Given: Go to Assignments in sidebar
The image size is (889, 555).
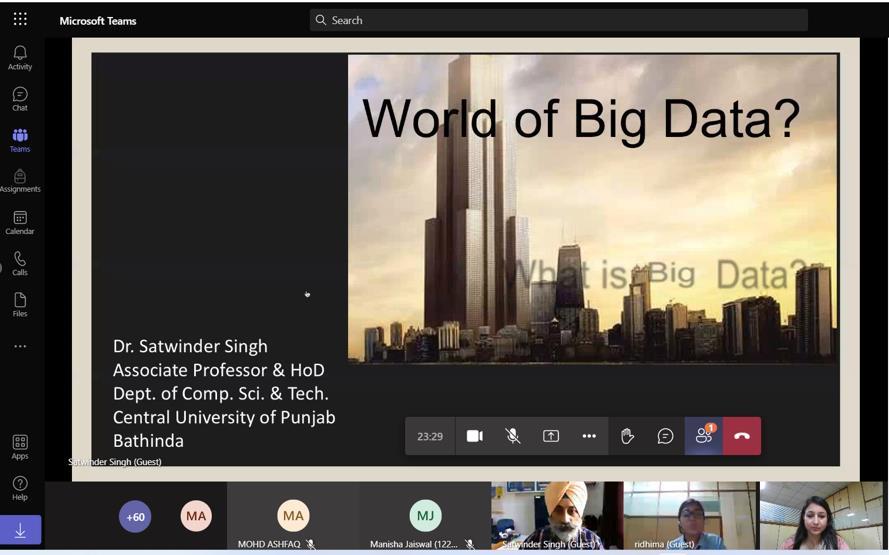Looking at the screenshot, I should pyautogui.click(x=20, y=181).
